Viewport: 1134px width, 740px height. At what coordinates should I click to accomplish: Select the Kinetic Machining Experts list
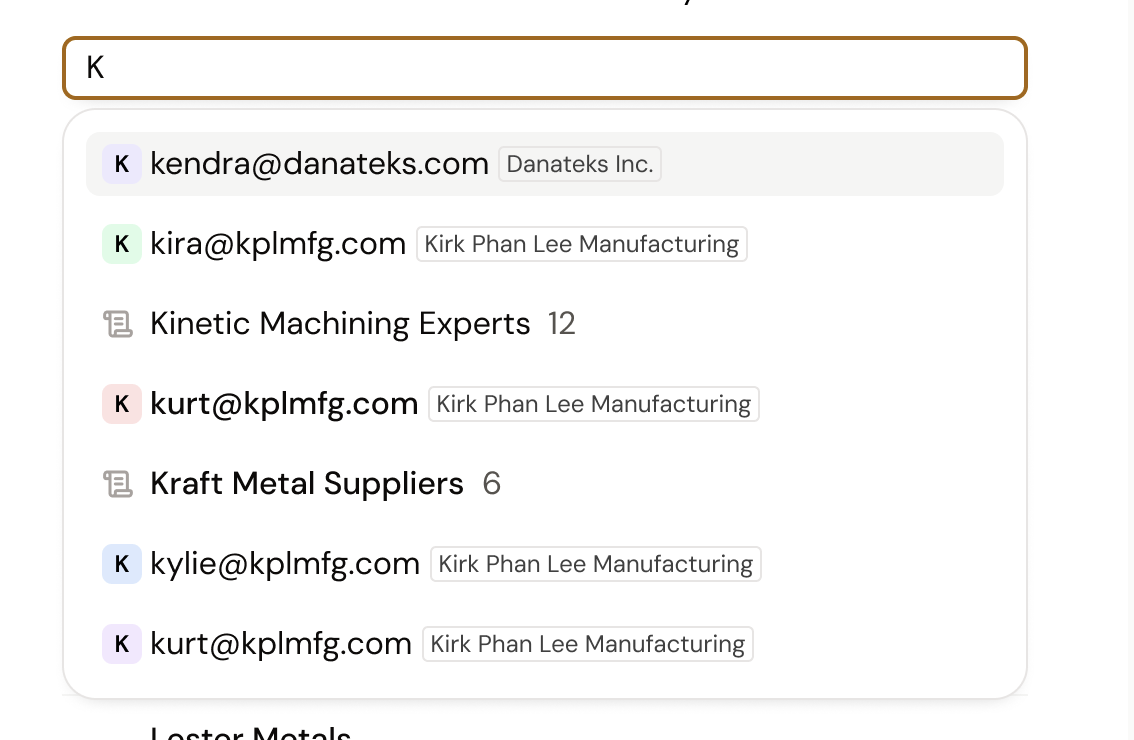[340, 324]
